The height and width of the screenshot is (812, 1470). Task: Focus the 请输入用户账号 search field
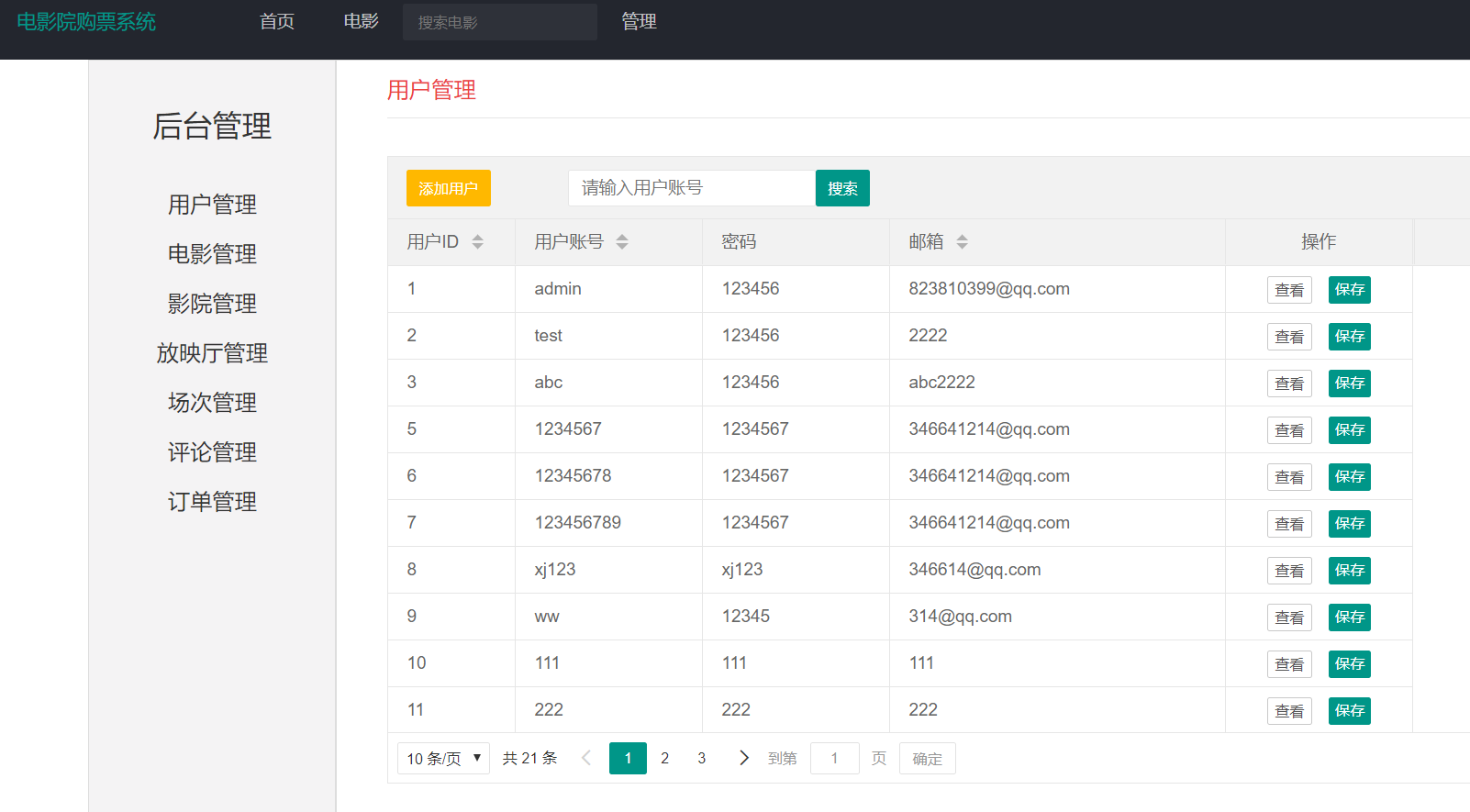pyautogui.click(x=691, y=188)
